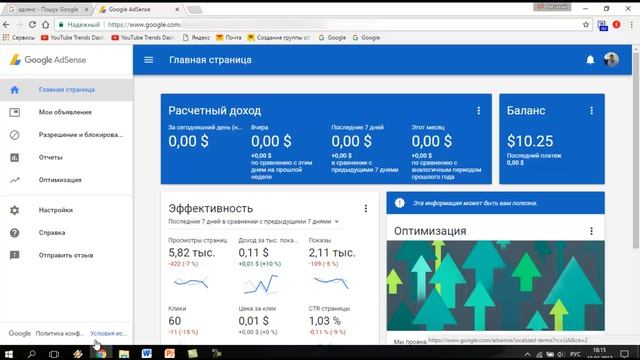Image resolution: width=640 pixels, height=360 pixels.
Task: Go to the browser home page
Action: [46, 24]
